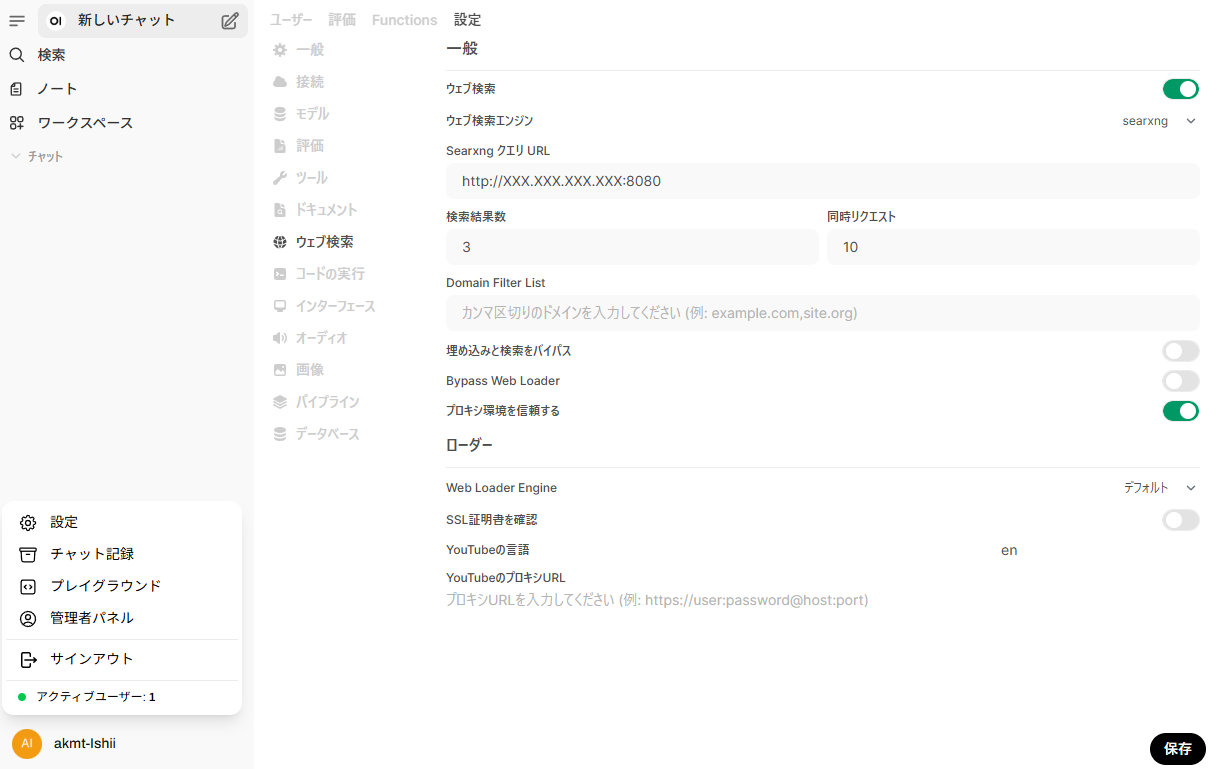The image size is (1223, 769).
Task: Collapse the チャット section chevron
Action: click(16, 157)
